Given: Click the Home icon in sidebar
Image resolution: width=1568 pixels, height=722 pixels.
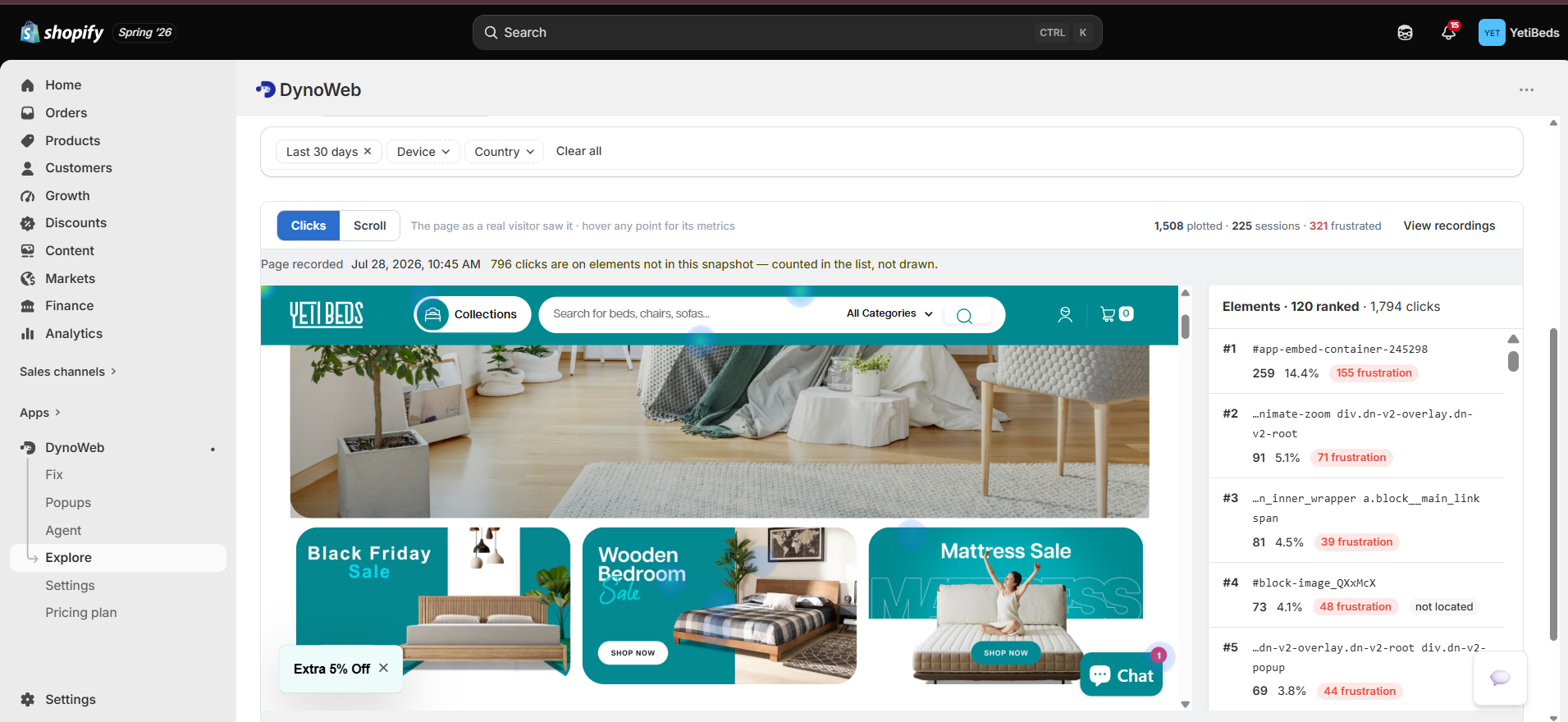Looking at the screenshot, I should 28,85.
